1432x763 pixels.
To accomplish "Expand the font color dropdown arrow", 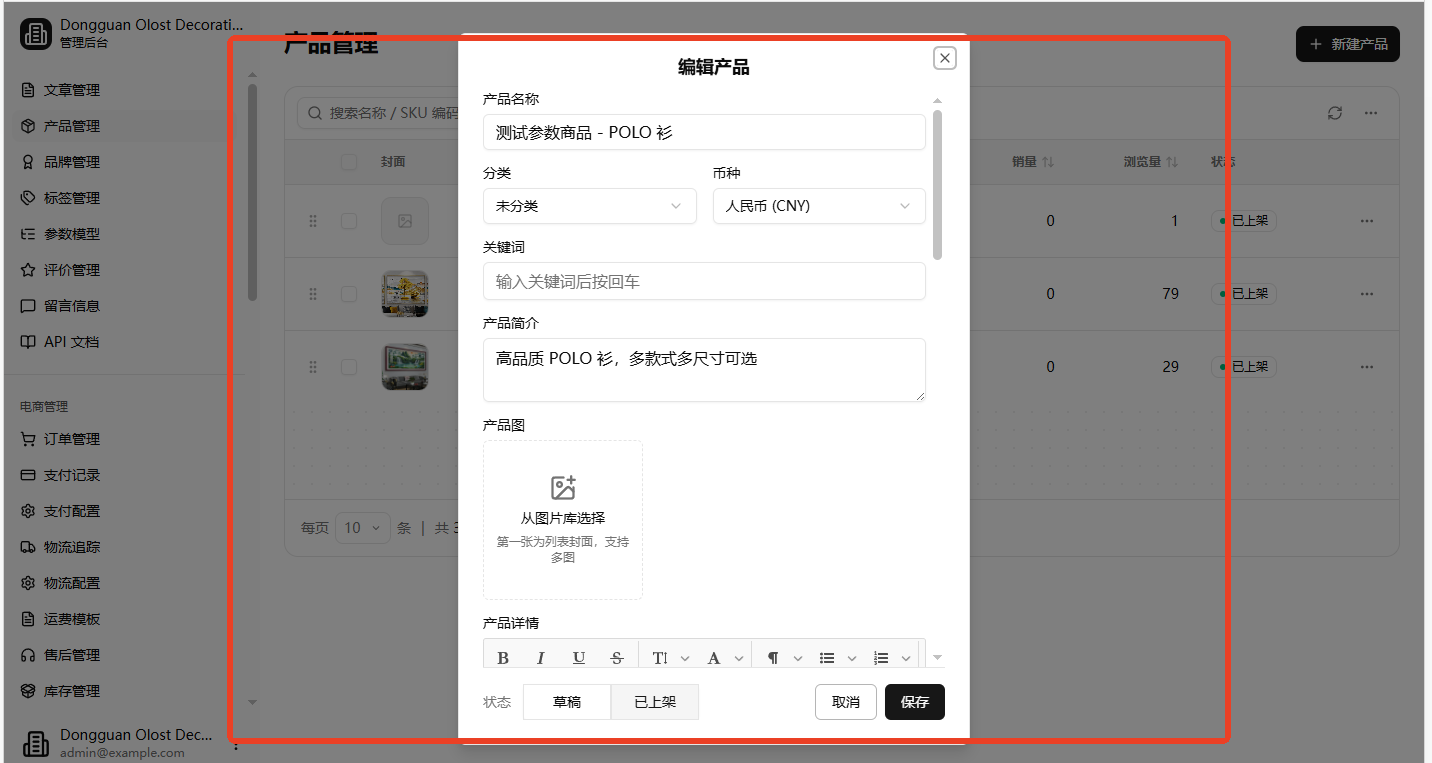I will point(739,658).
